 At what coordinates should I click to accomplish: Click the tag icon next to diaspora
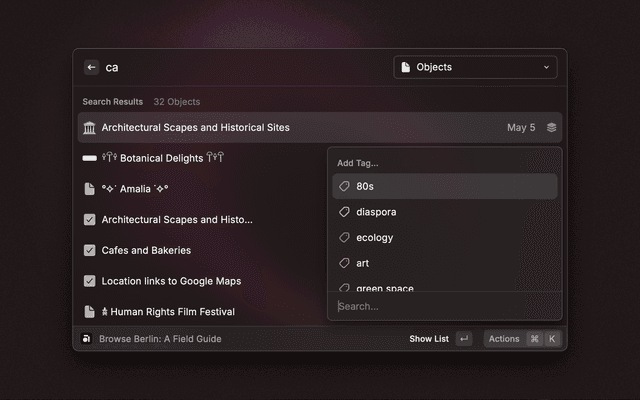pos(344,212)
